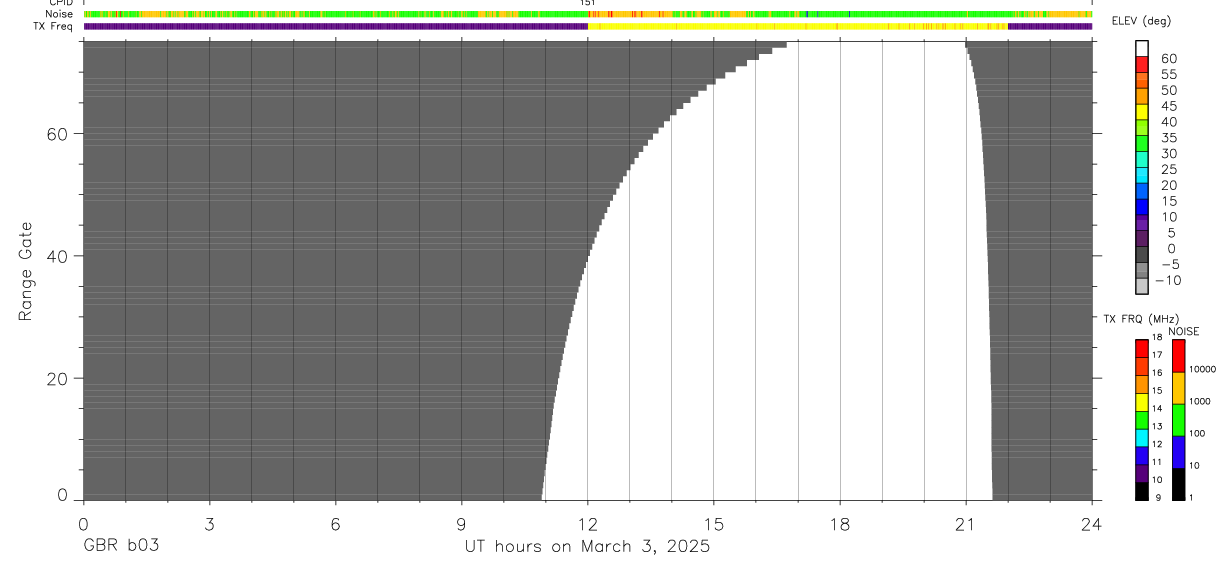
Task: Click the 'TX Freq' row label at top
Action: (53, 26)
